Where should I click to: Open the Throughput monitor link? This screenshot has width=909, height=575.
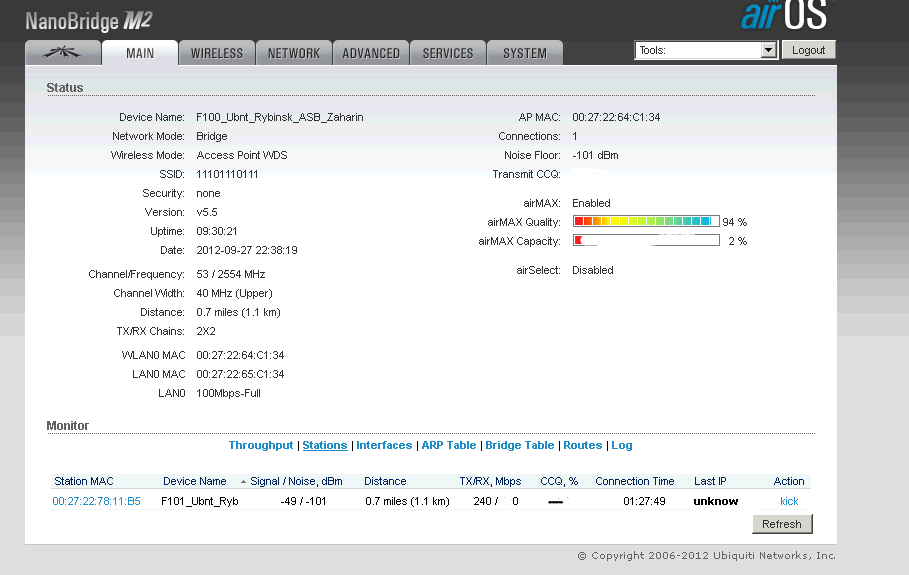click(261, 445)
